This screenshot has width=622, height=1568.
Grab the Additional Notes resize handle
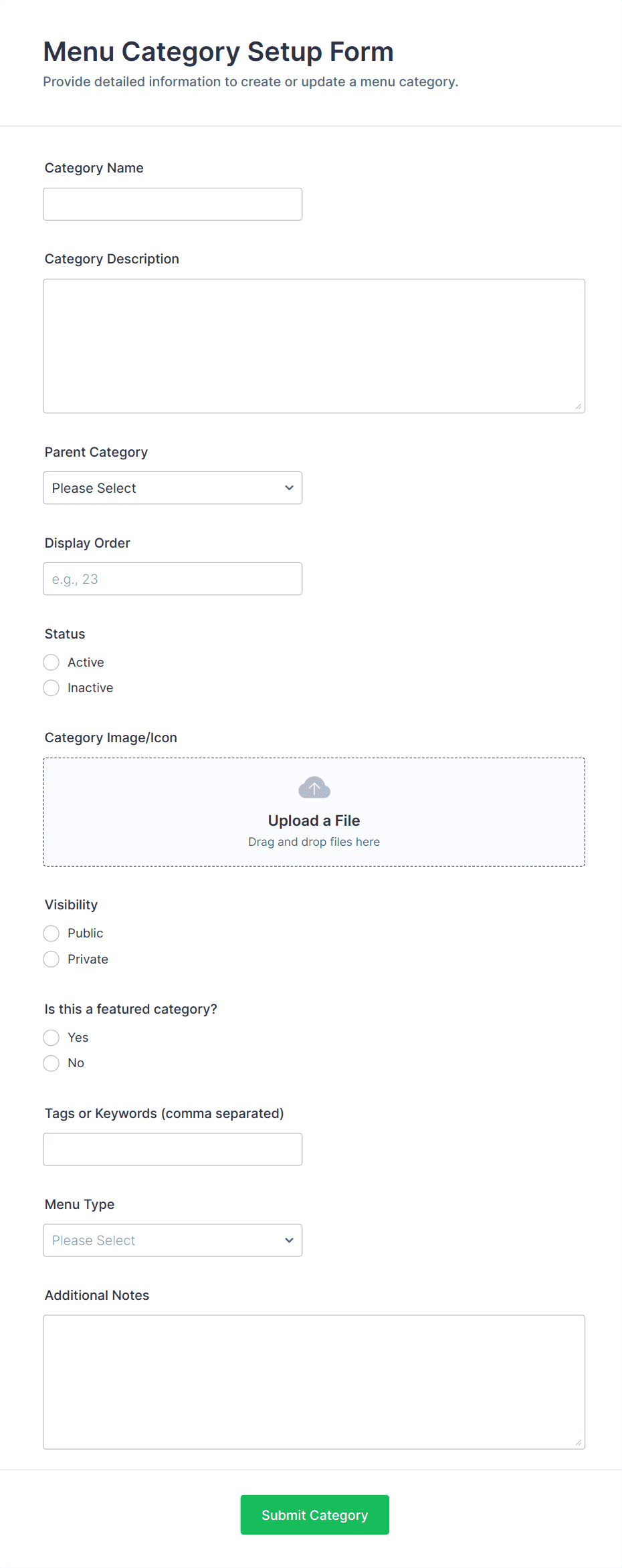[579, 1443]
